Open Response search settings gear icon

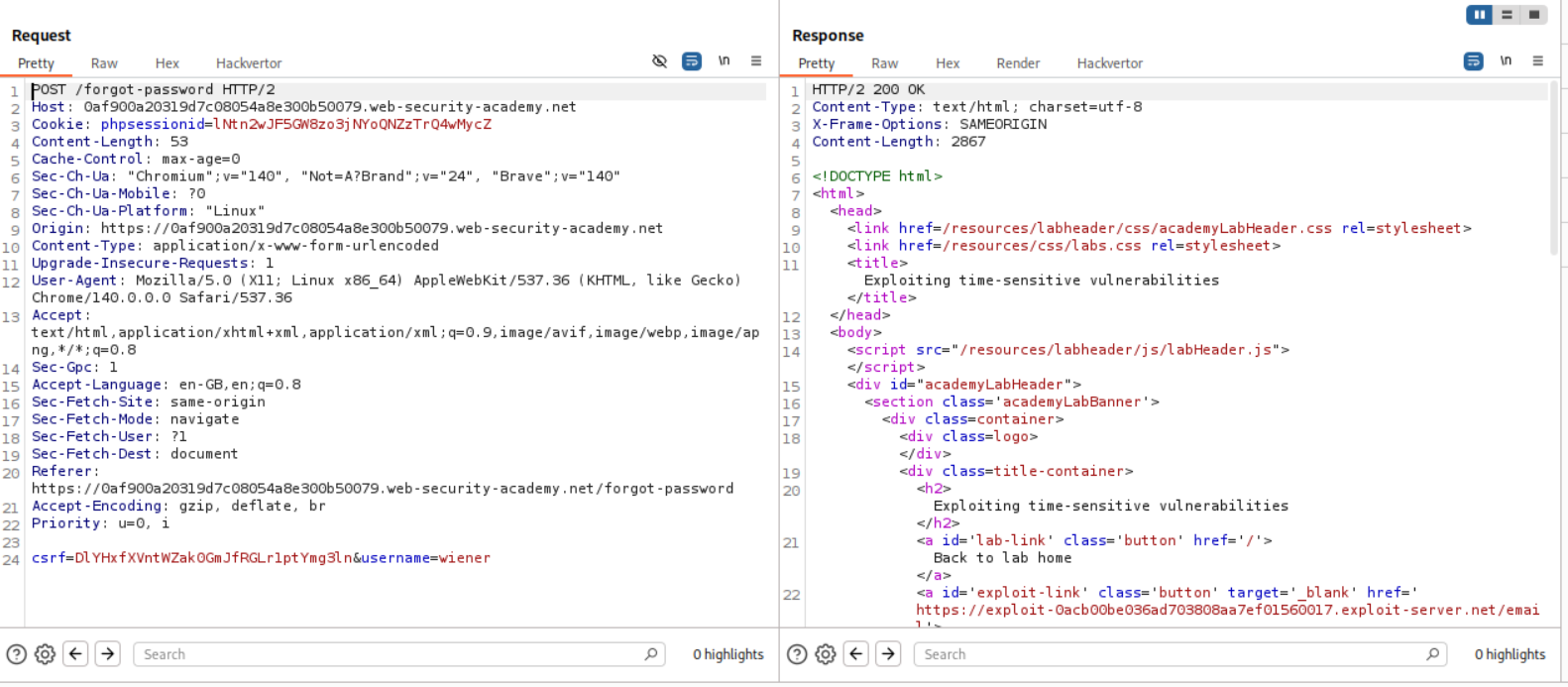tap(826, 654)
